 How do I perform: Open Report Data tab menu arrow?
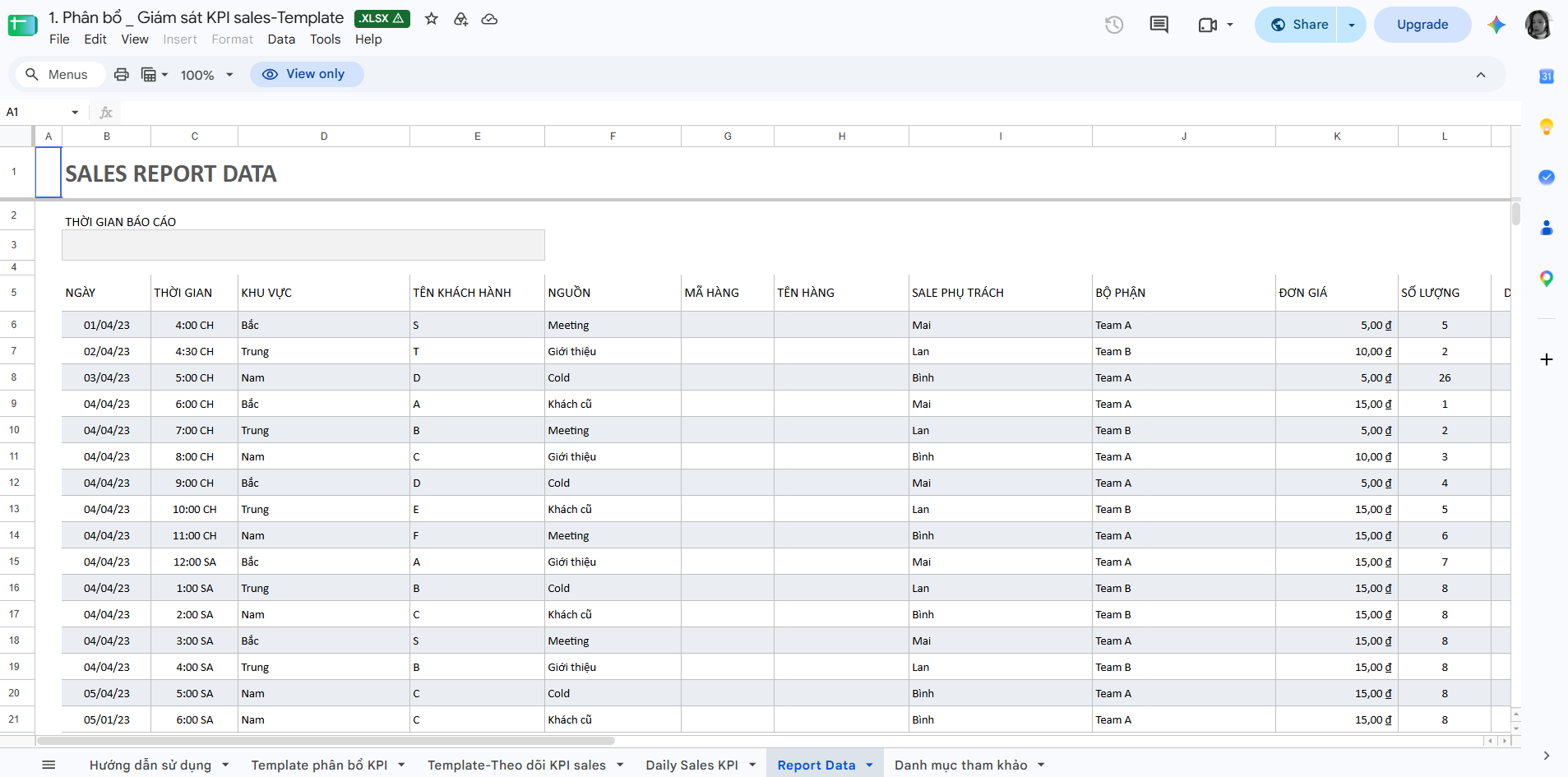click(x=869, y=765)
